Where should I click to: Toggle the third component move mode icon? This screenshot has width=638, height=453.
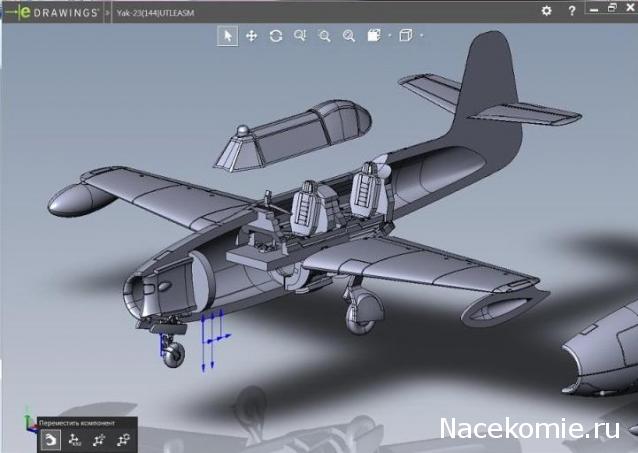tap(99, 438)
